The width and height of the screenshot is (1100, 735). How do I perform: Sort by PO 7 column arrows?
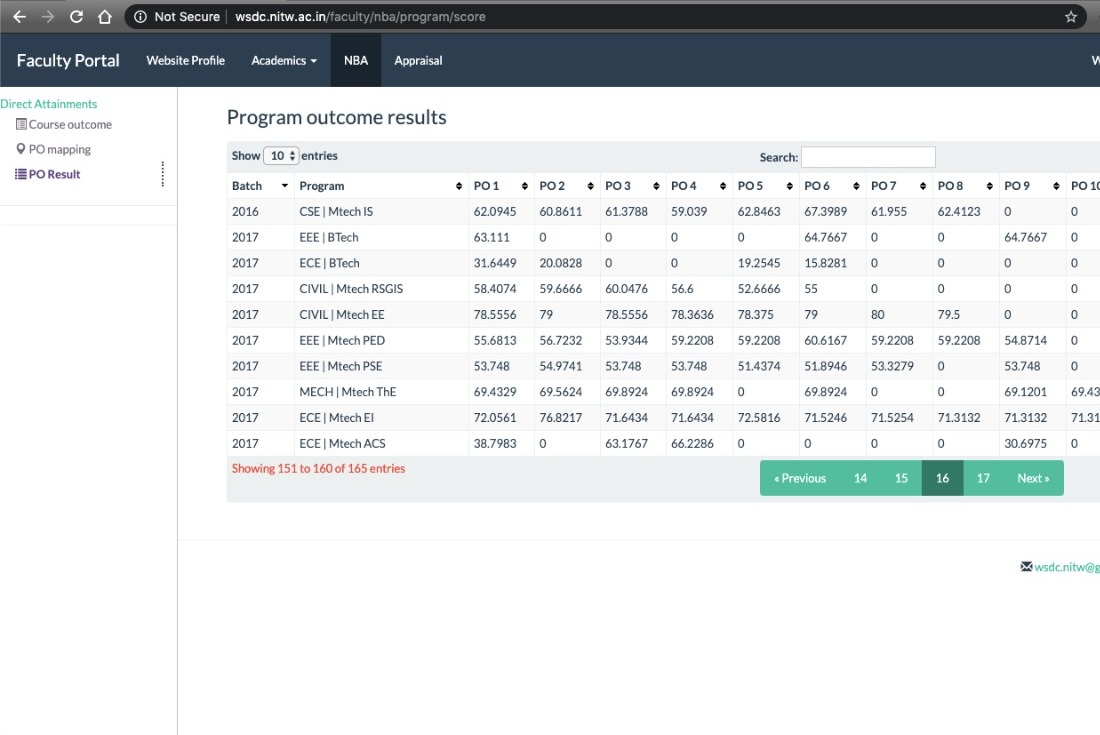(923, 186)
